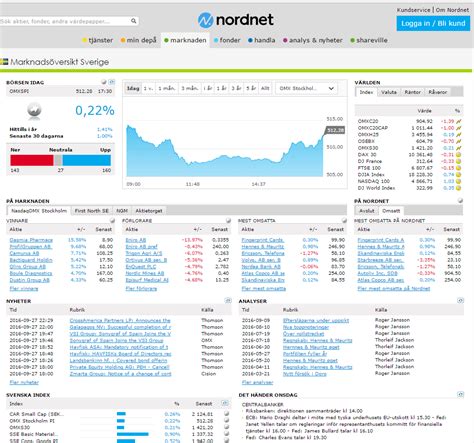Switch to the Råvaror tab in Världen
Screen dimensions: 474x443
click(438, 92)
